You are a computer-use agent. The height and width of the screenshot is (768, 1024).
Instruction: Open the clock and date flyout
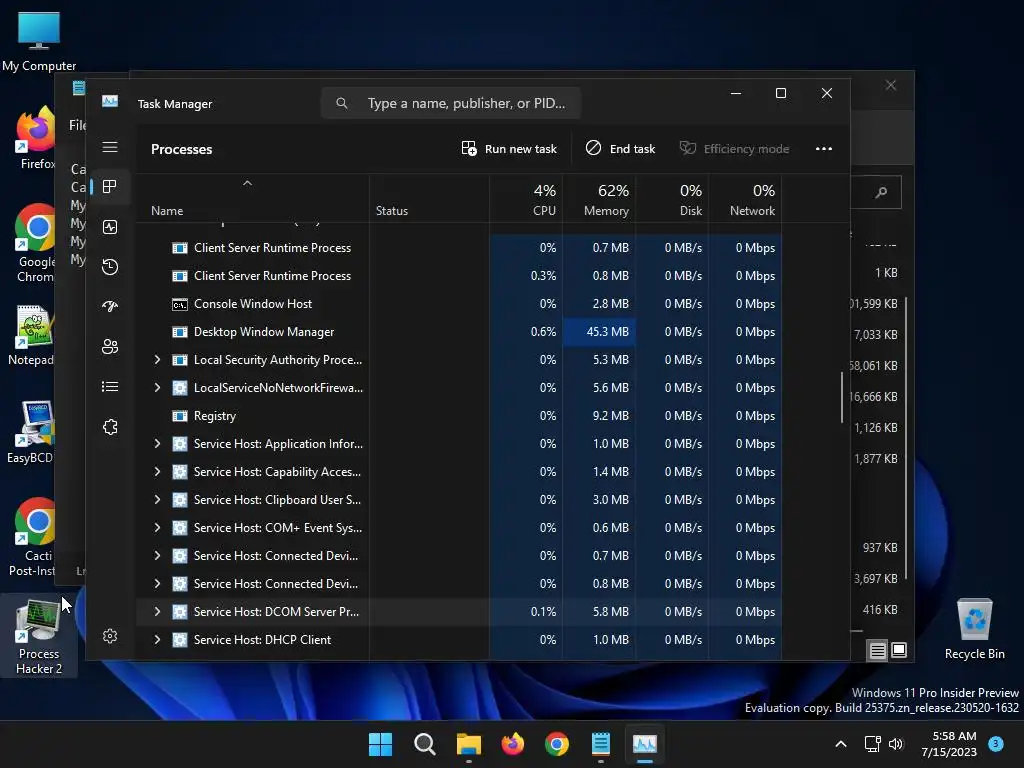pyautogui.click(x=949, y=744)
